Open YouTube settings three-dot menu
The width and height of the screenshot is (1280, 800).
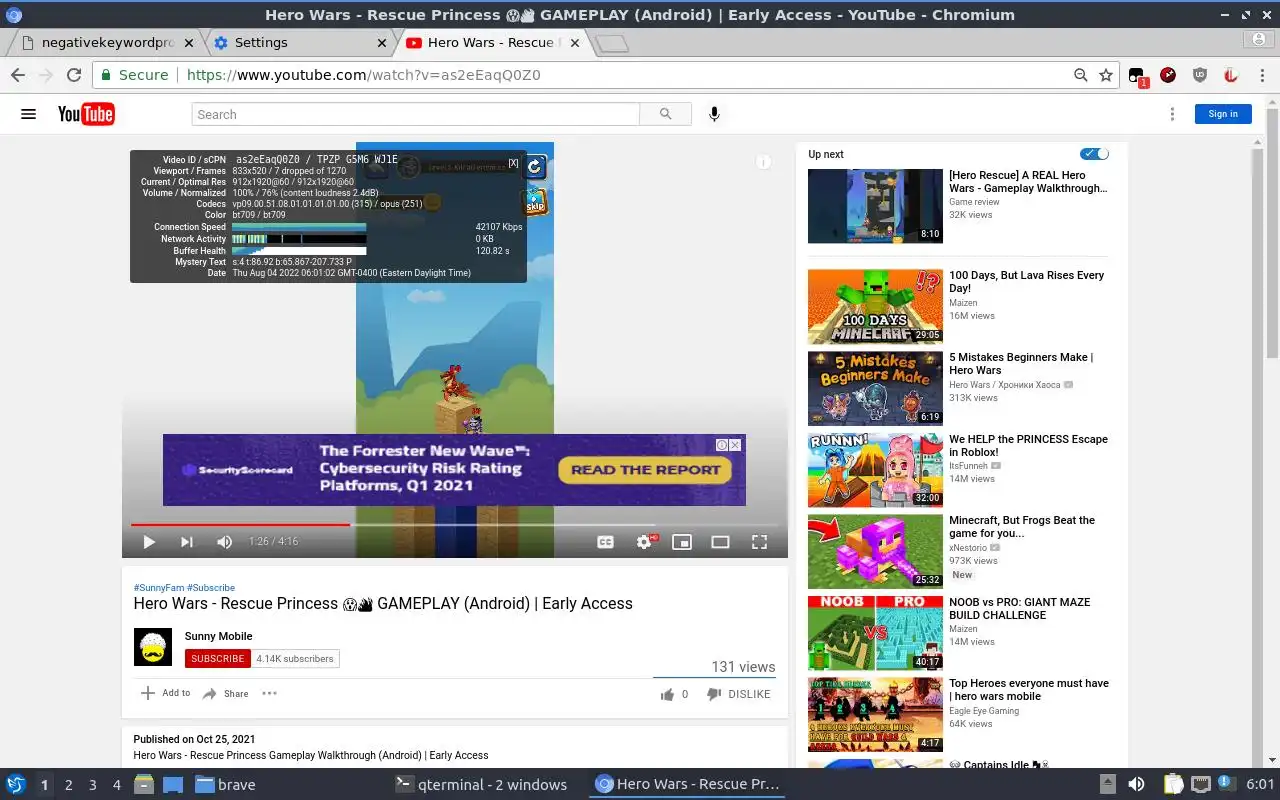click(1172, 114)
